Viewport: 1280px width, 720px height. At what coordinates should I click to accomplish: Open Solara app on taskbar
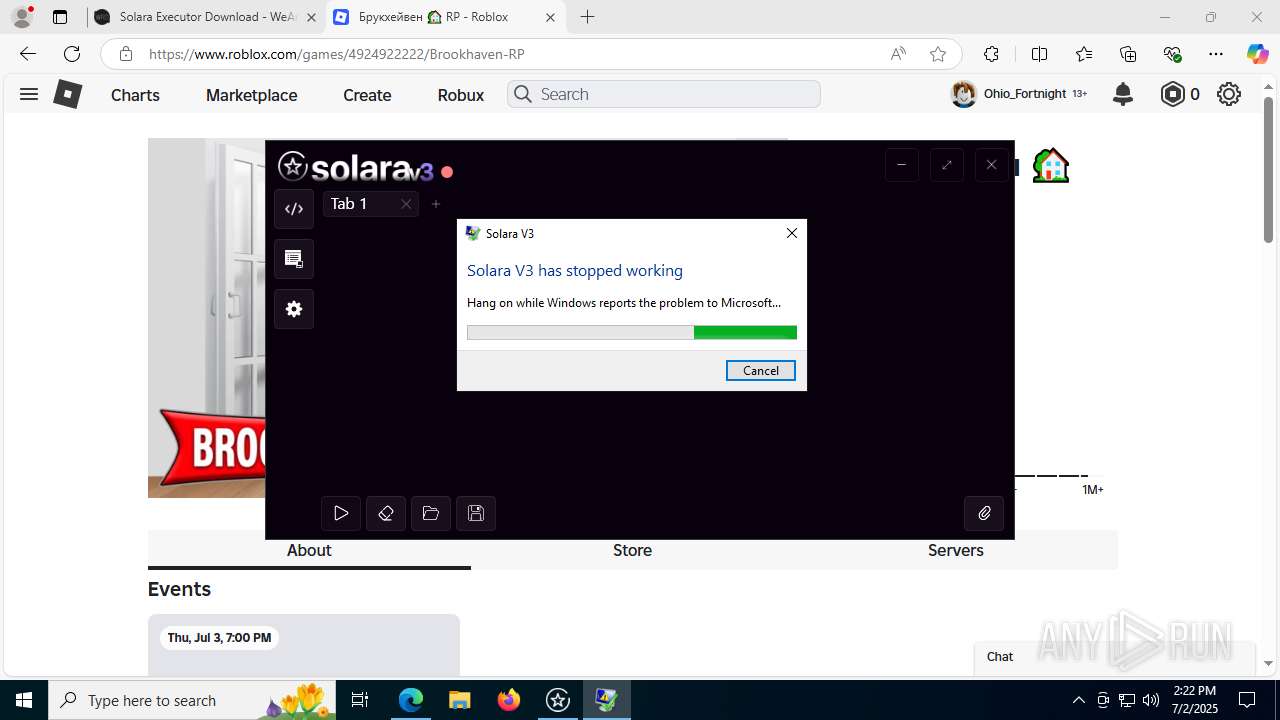coord(558,700)
